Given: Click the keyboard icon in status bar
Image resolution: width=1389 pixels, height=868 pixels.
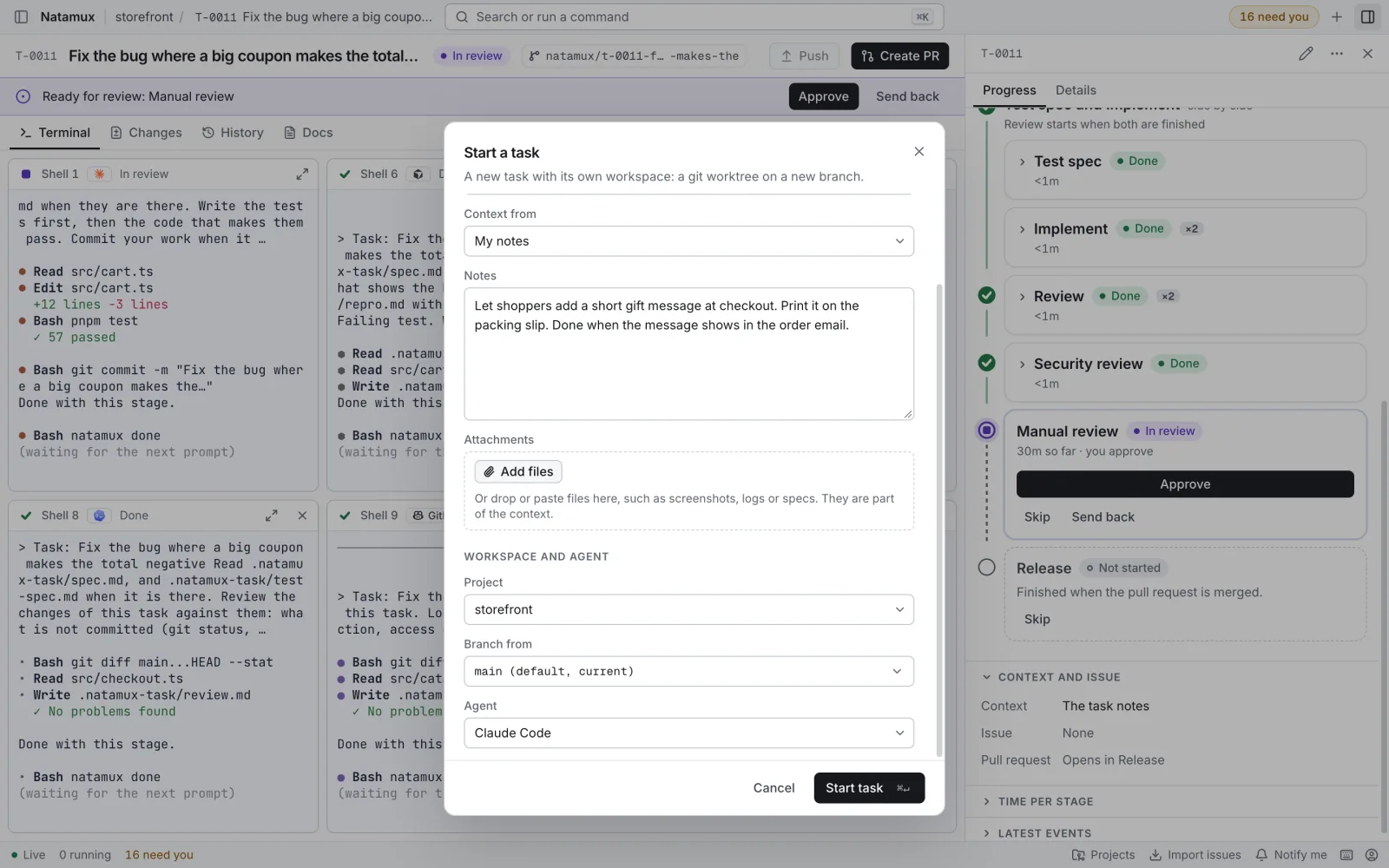Looking at the screenshot, I should pos(1346,855).
